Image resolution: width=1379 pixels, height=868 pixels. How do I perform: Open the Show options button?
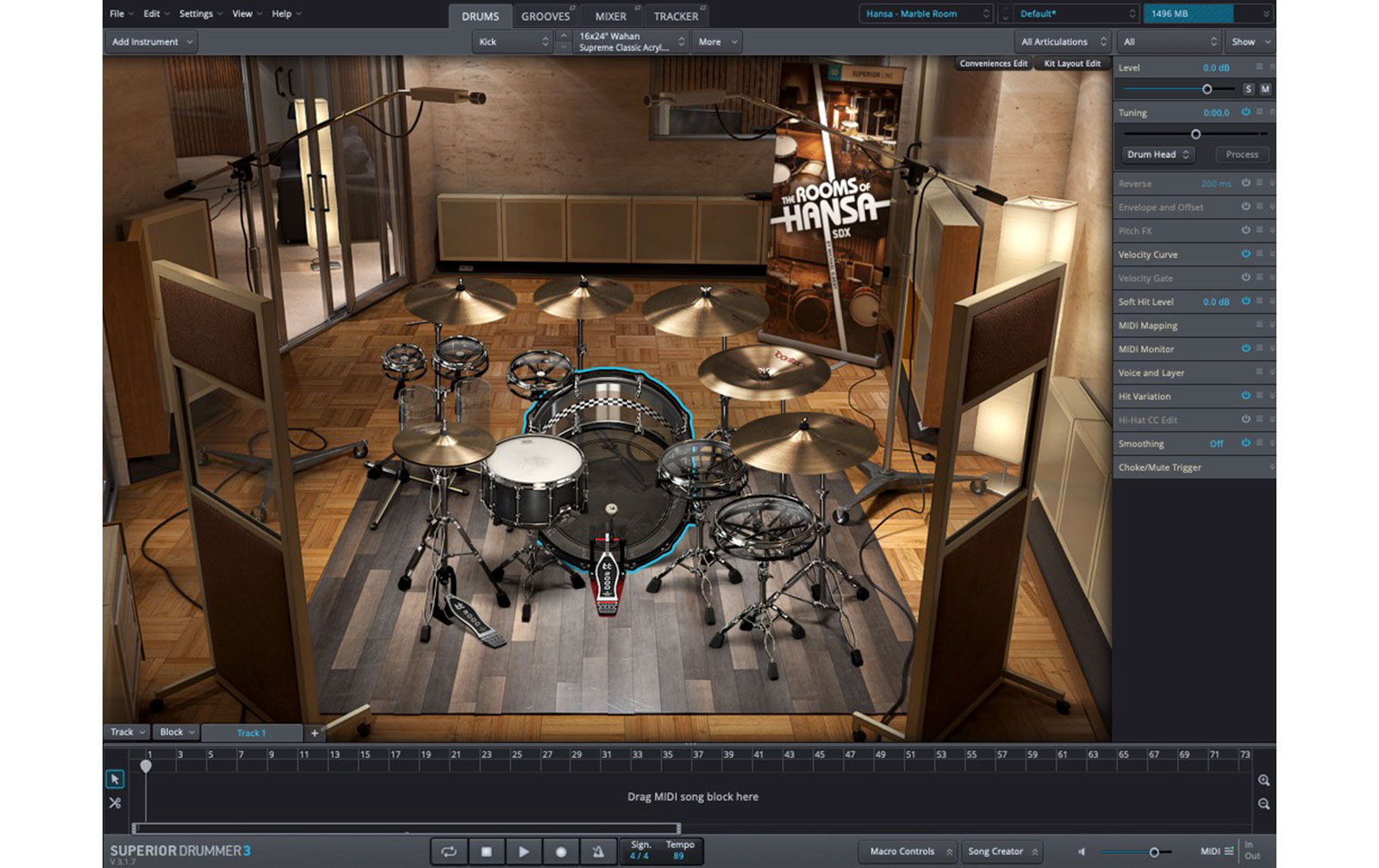coord(1250,41)
